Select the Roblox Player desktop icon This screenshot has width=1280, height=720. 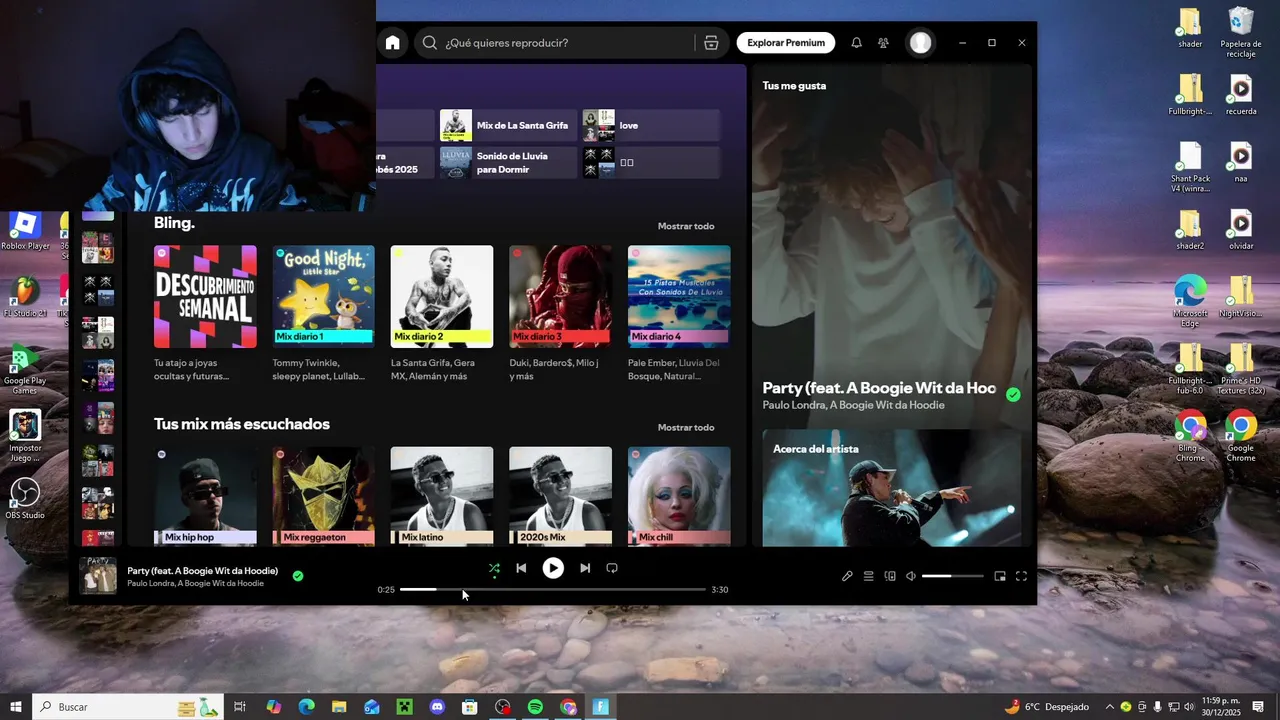click(x=25, y=230)
